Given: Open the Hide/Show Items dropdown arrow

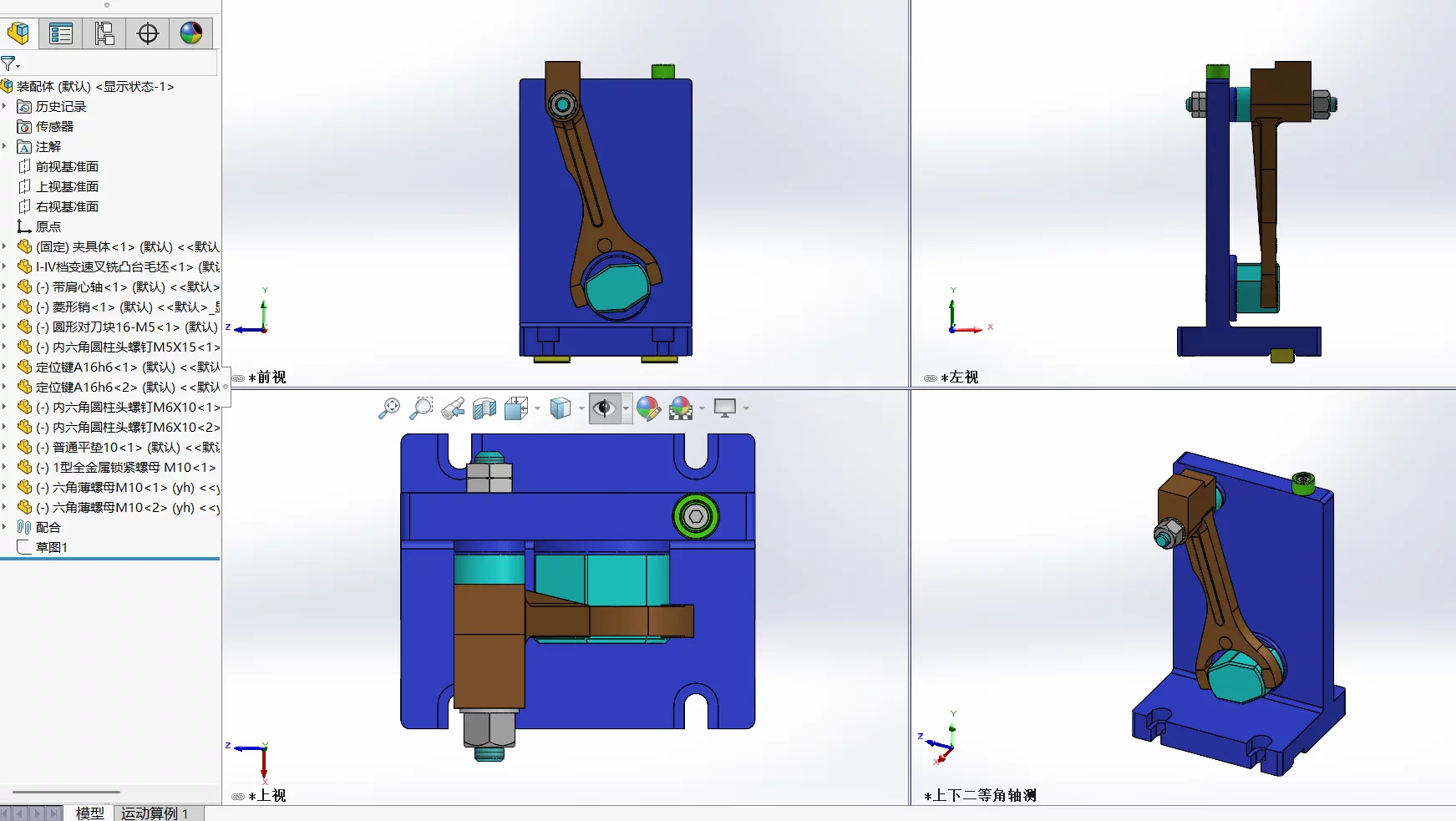Looking at the screenshot, I should pyautogui.click(x=627, y=408).
